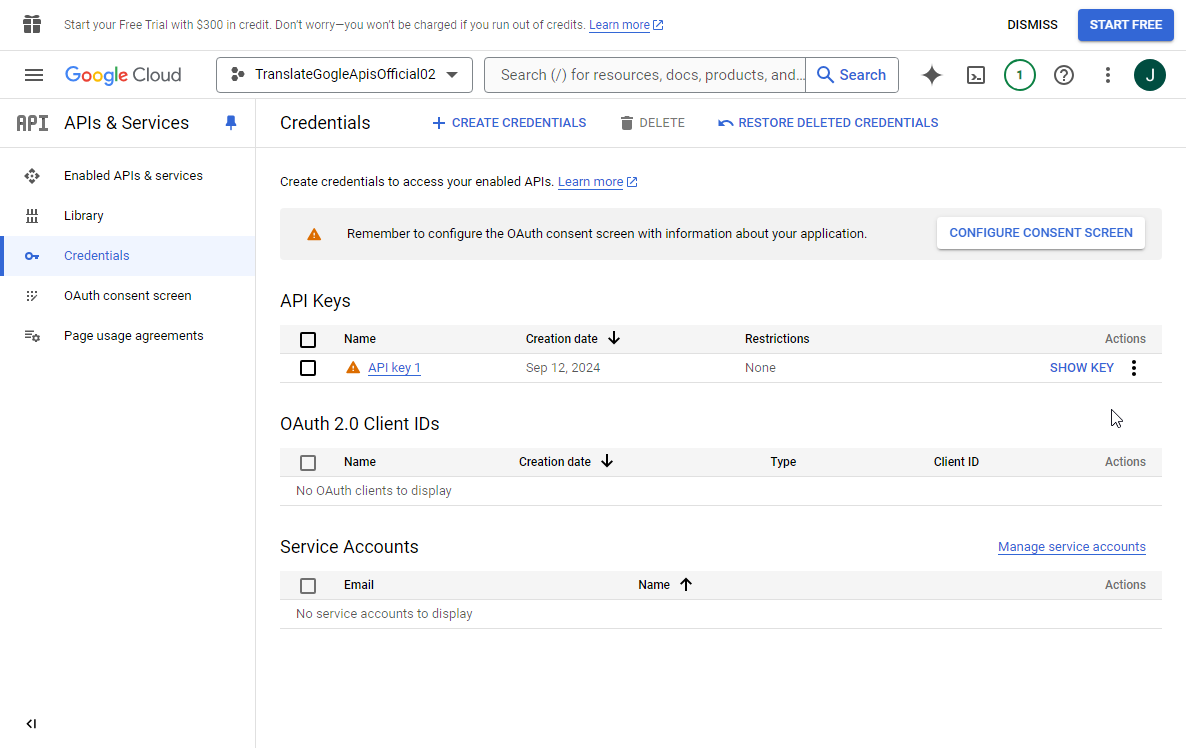Sort API Keys by creation date arrow
1186x748 pixels.
[614, 338]
